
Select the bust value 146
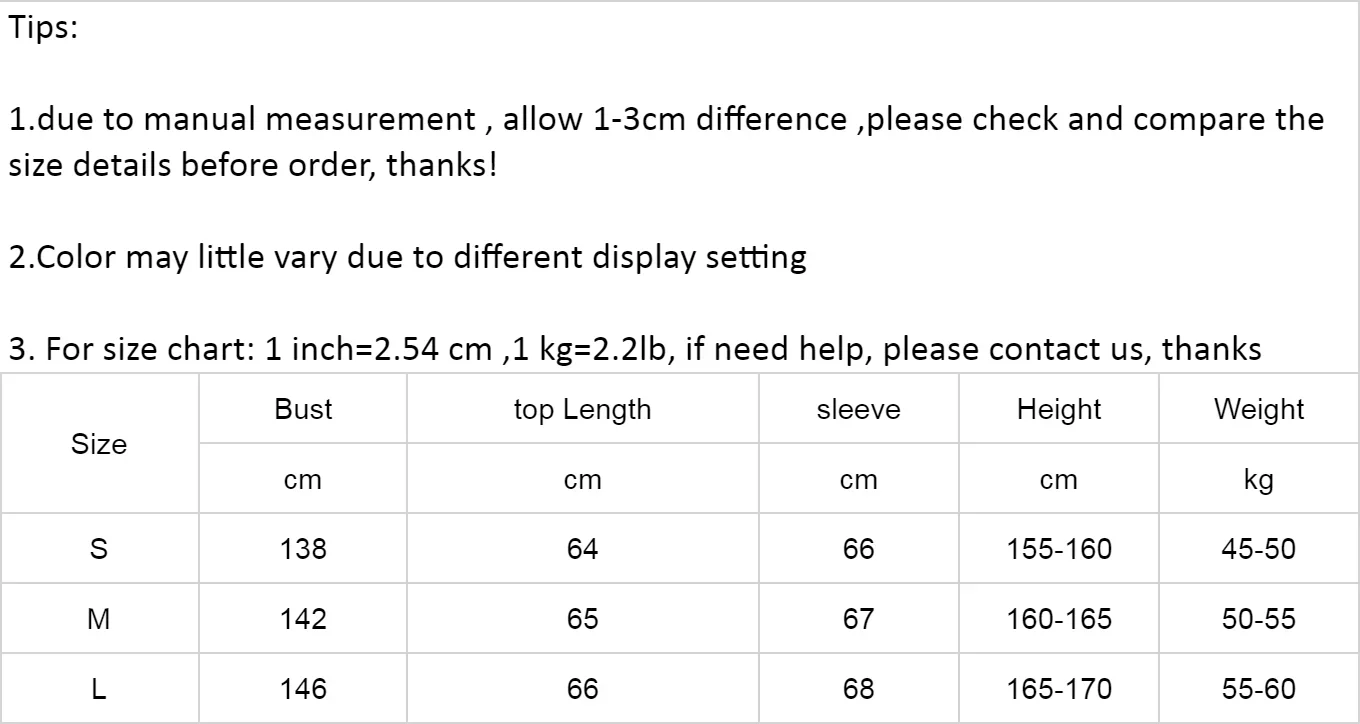pos(303,689)
